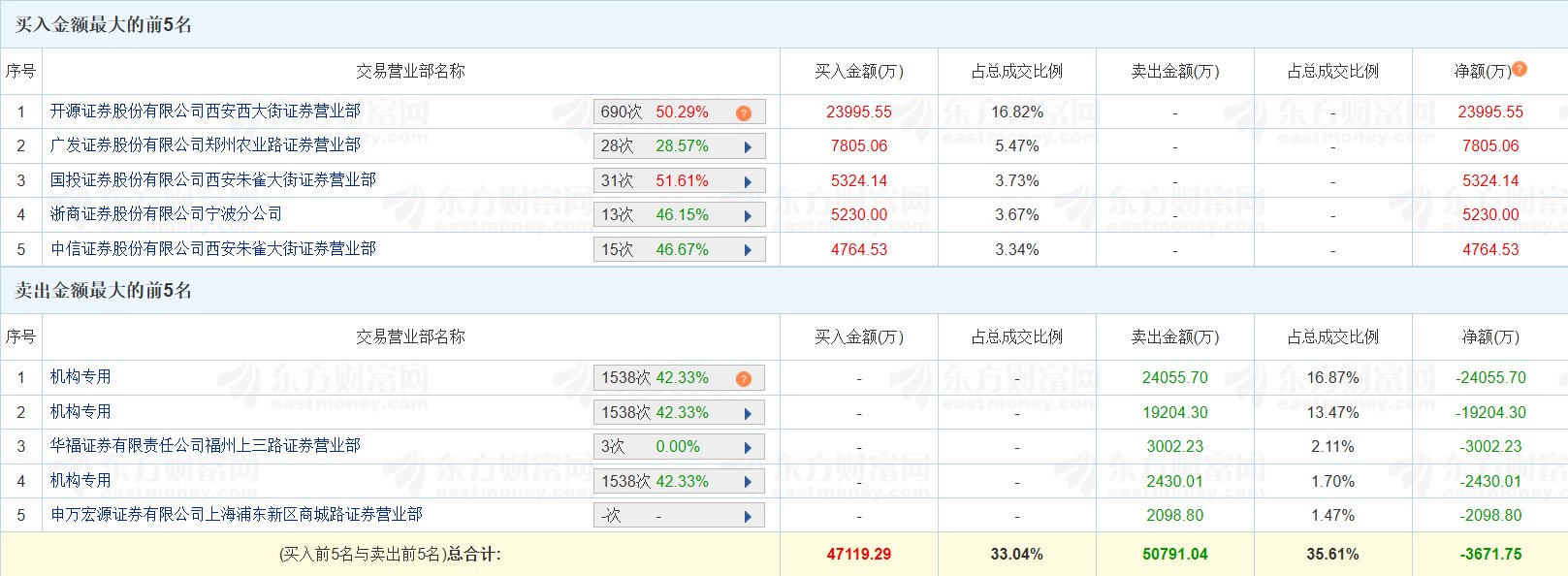Click blue arrow in second 机构专用 row
This screenshot has width=1568, height=576.
pyautogui.click(x=748, y=414)
